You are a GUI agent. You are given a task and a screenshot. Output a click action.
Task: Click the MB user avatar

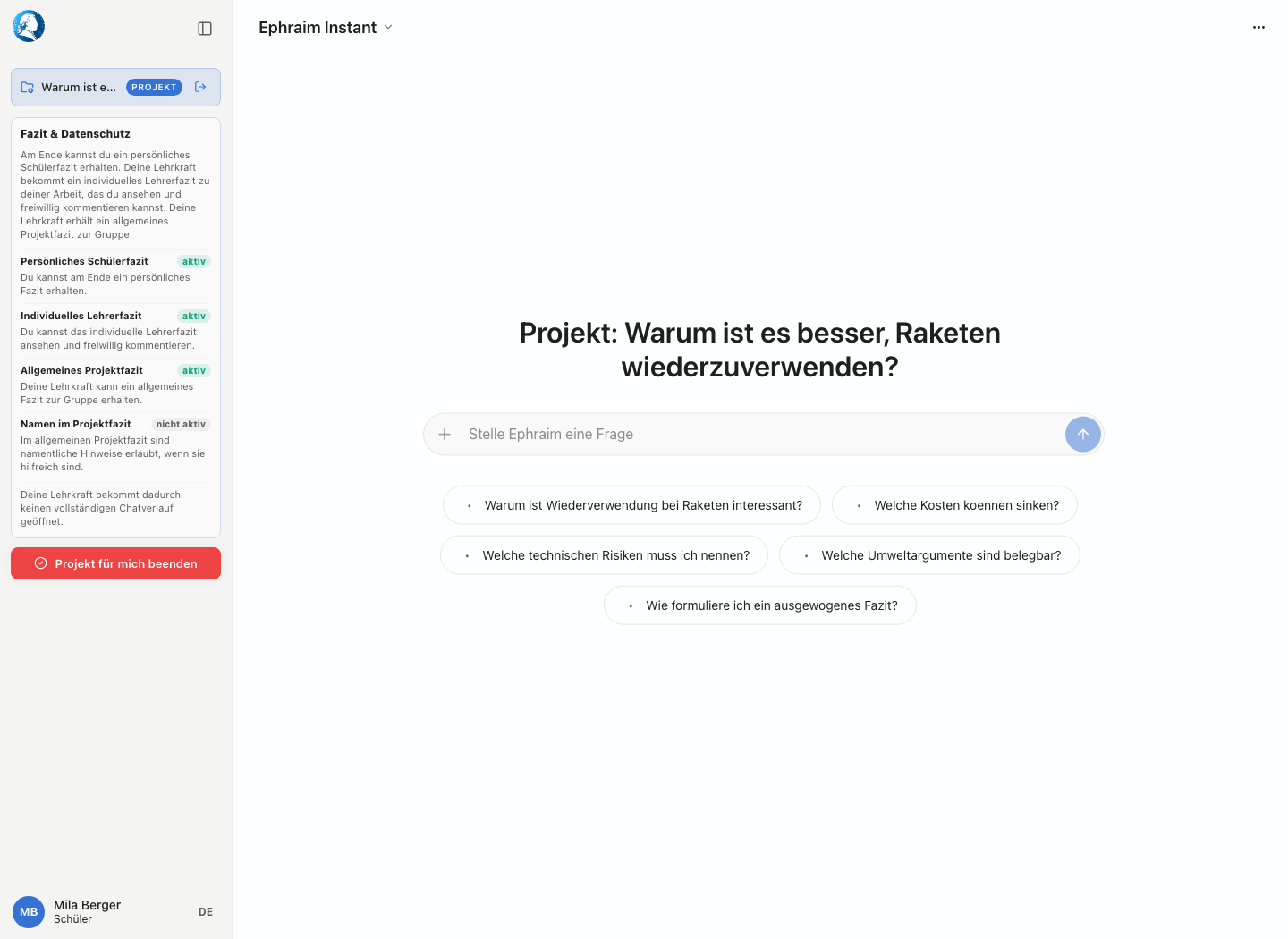tap(29, 912)
